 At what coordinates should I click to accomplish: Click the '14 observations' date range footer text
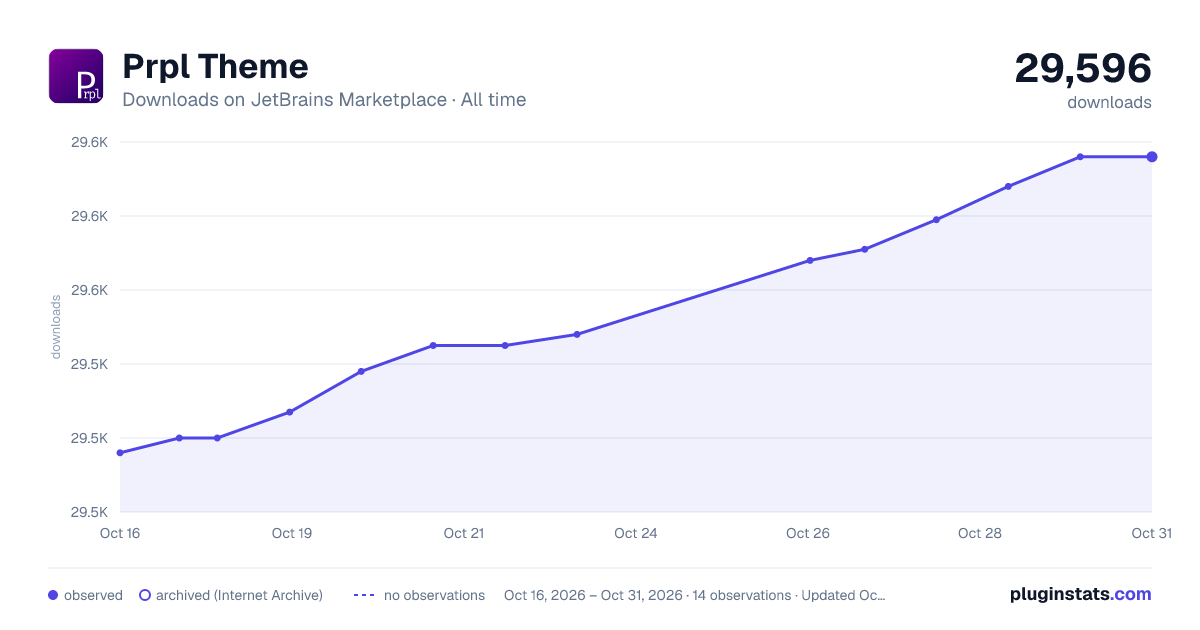pyautogui.click(x=695, y=595)
